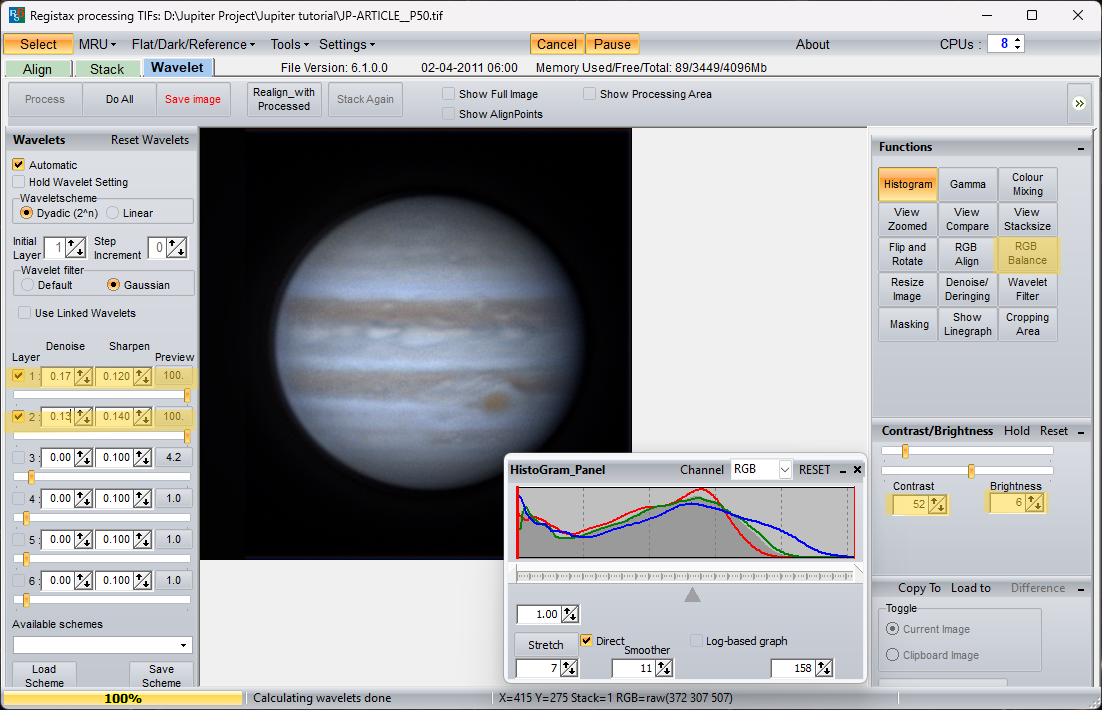The width and height of the screenshot is (1102, 710).
Task: Click Layer 1 Denoise spinner arrows
Action: point(84,377)
